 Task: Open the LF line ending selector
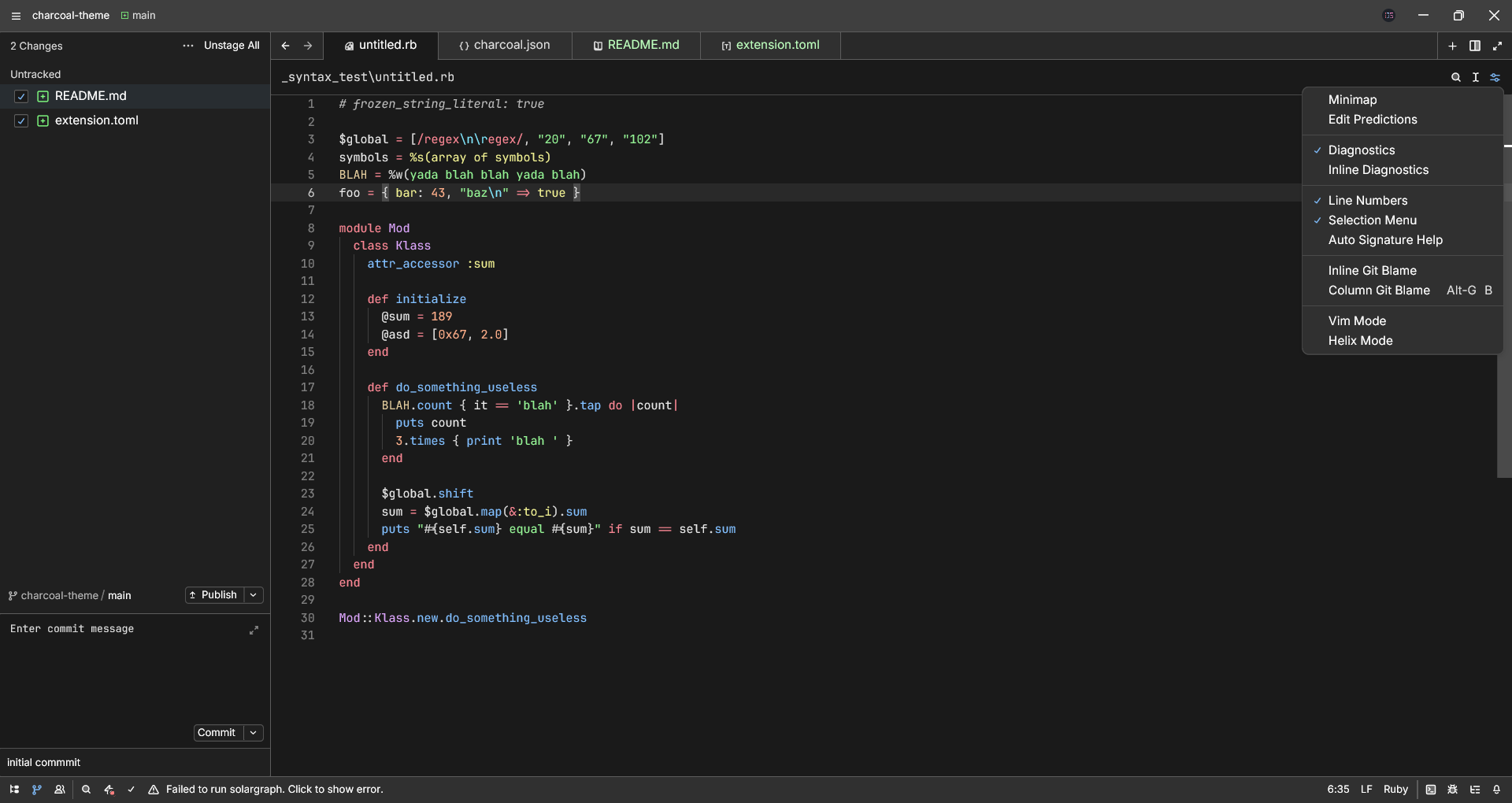point(1366,789)
